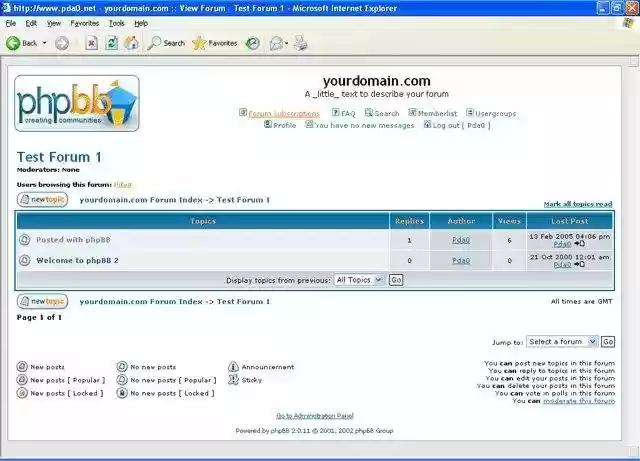Open the Tools menu

pyautogui.click(x=117, y=23)
